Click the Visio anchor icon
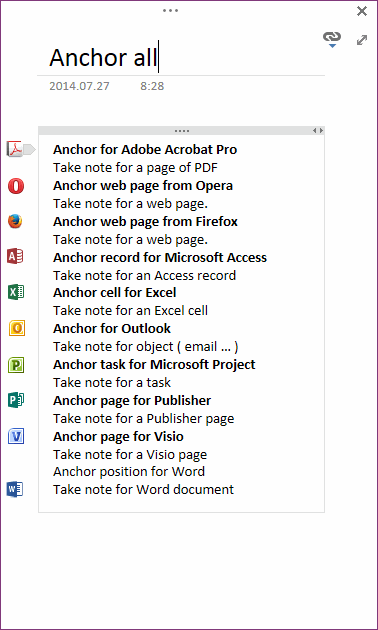378x630 pixels. pyautogui.click(x=16, y=436)
